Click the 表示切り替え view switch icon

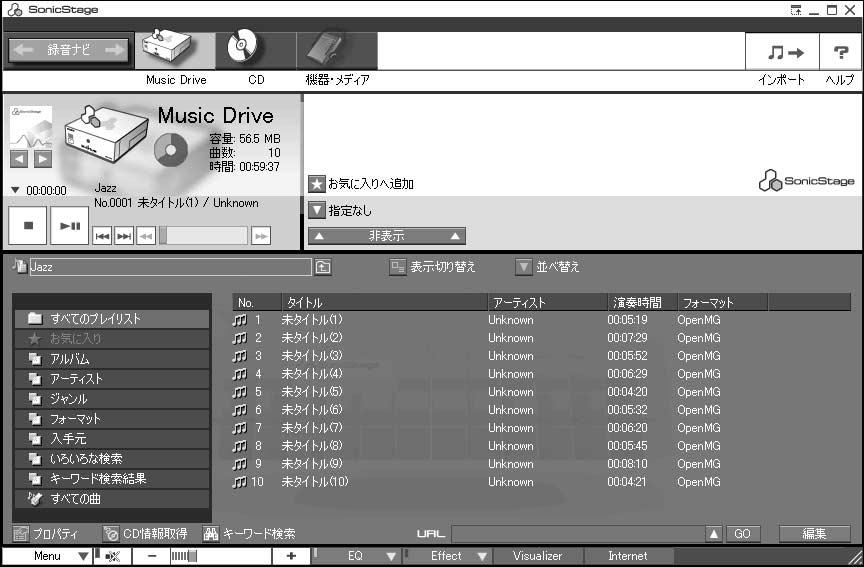click(397, 267)
